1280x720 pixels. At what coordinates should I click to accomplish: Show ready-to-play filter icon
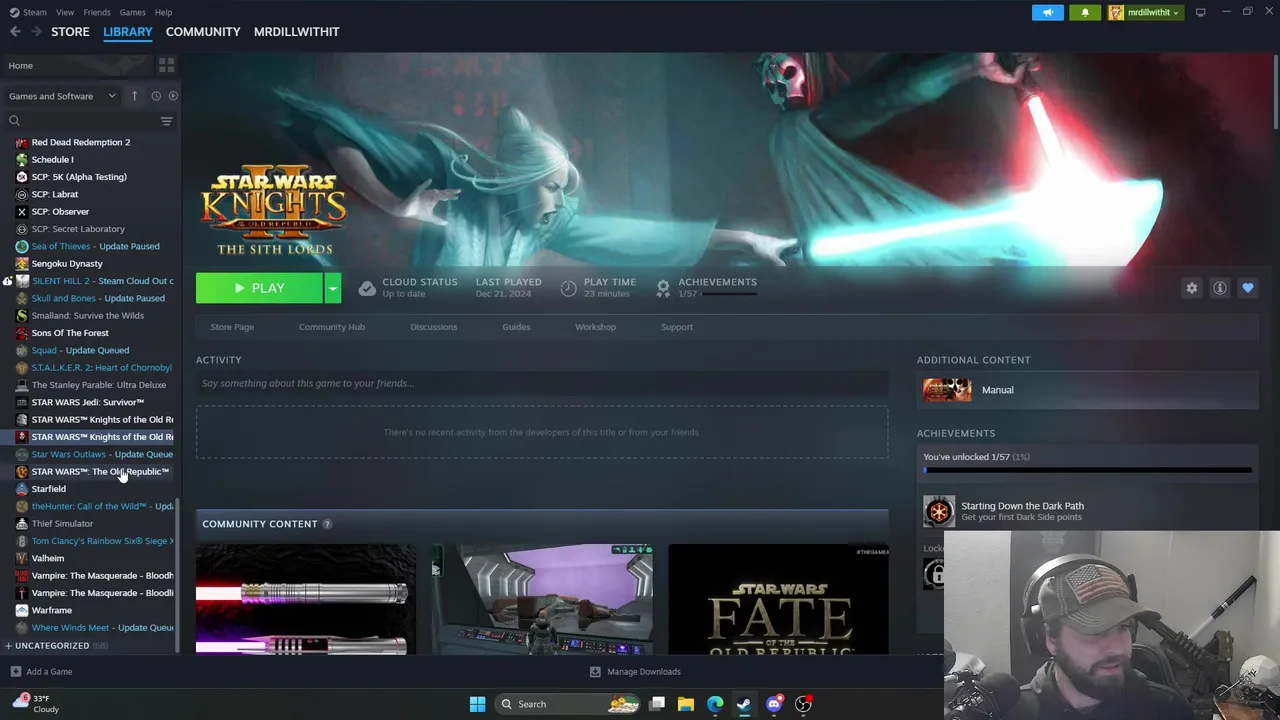(x=173, y=96)
